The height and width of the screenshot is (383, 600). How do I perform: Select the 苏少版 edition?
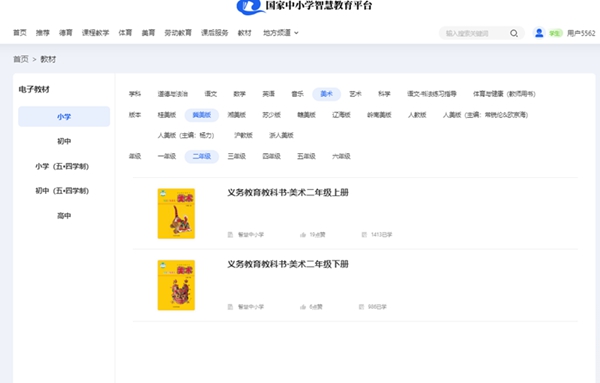click(271, 115)
